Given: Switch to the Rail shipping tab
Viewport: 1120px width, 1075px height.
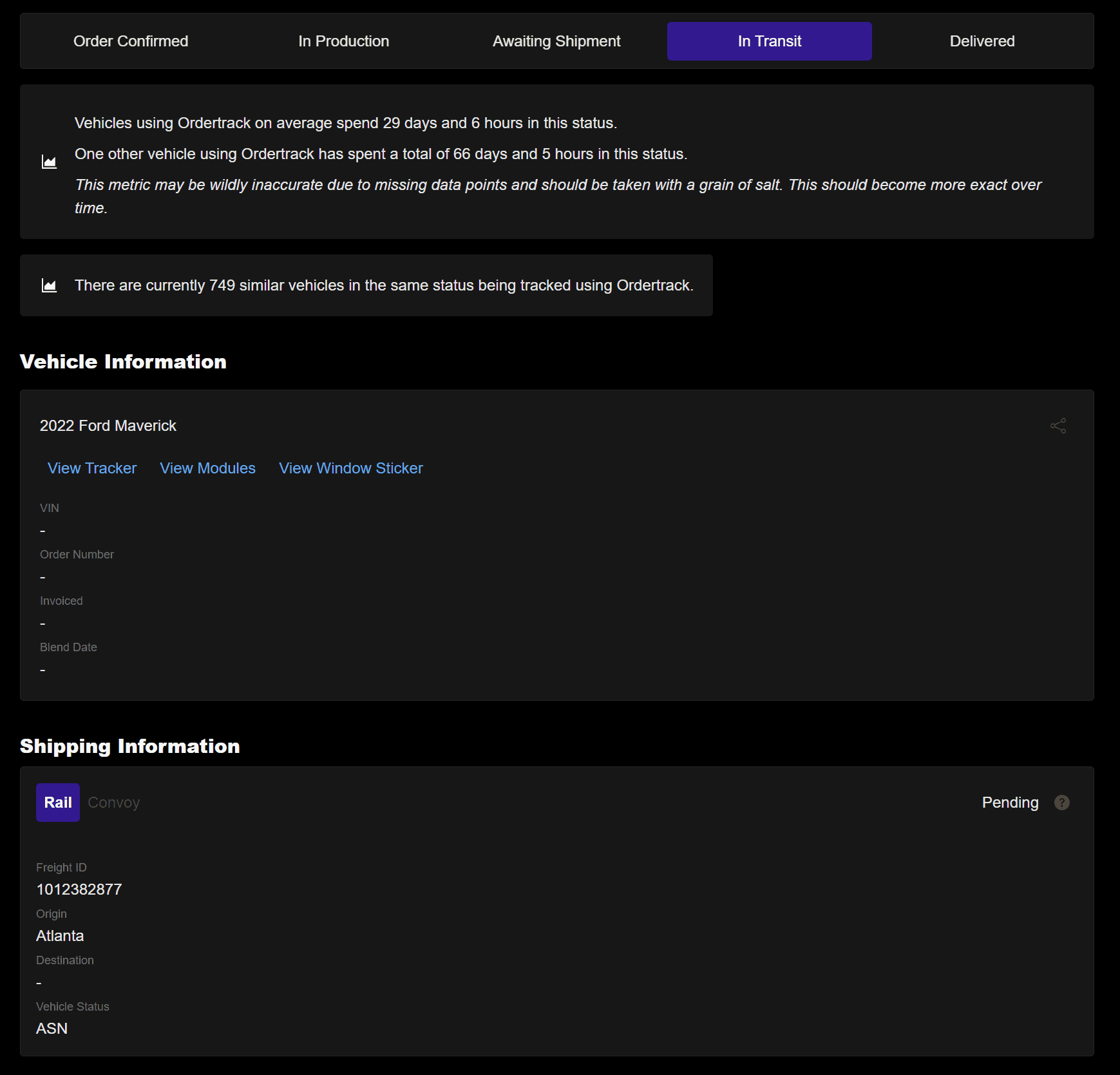Looking at the screenshot, I should point(58,803).
